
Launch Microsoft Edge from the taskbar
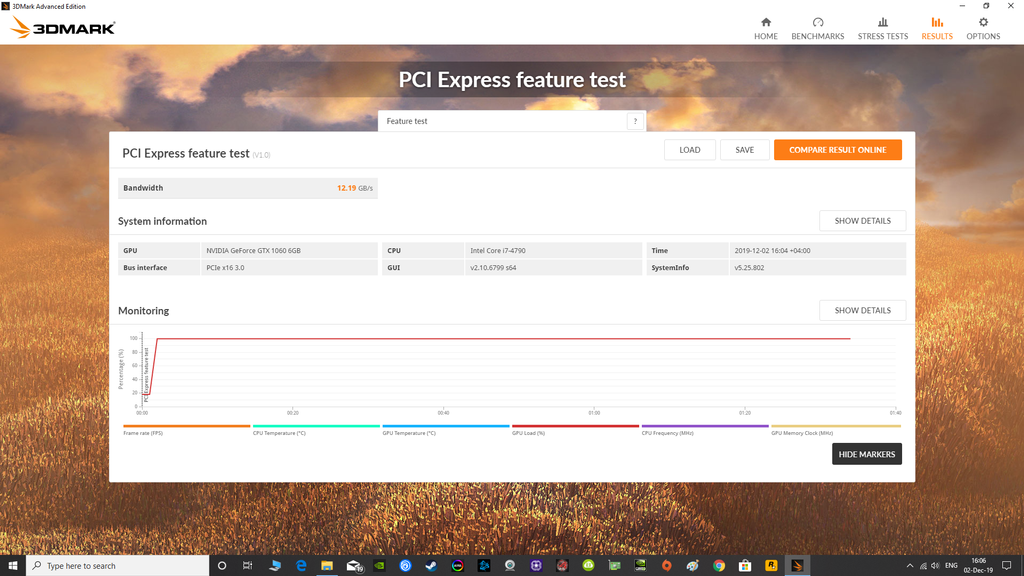click(x=300, y=566)
